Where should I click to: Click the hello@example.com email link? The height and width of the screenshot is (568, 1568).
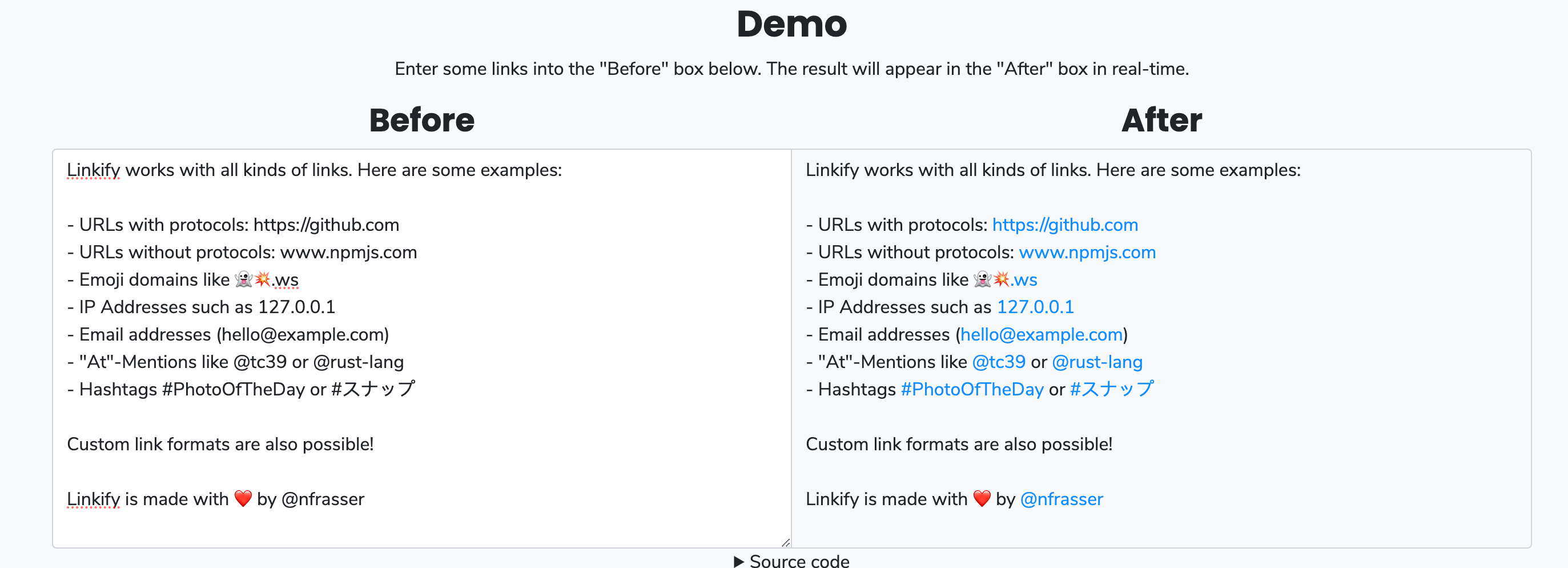pos(1041,335)
